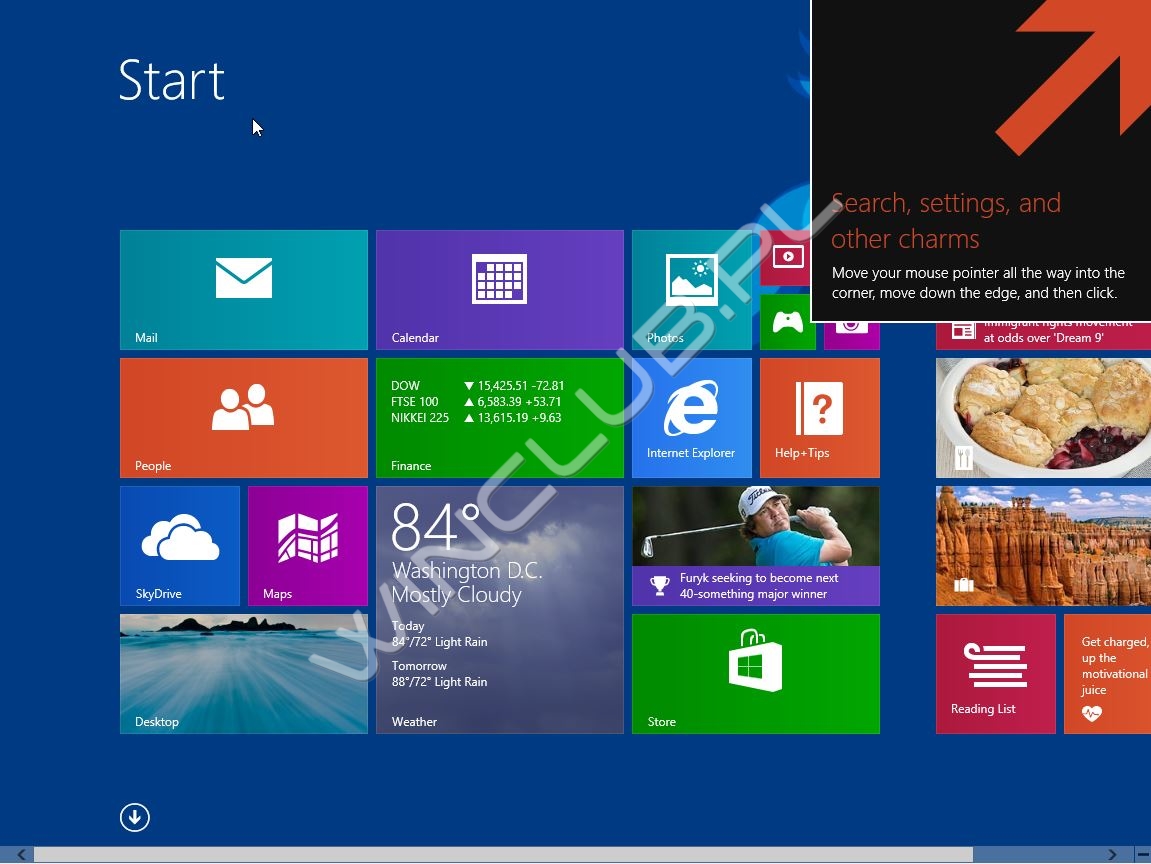Screen dimensions: 1151x864
Task: Open the News tile about Dream 9
Action: 1043,335
